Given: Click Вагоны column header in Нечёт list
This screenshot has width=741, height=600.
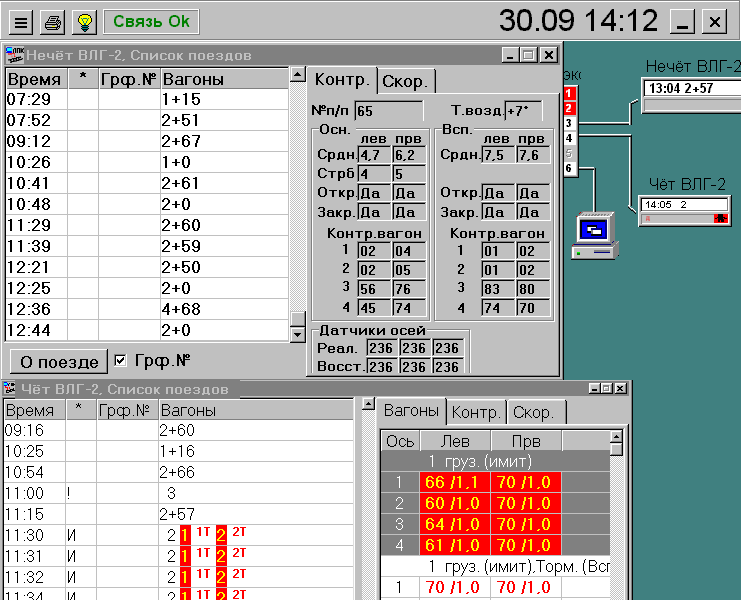Looking at the screenshot, I should [224, 79].
